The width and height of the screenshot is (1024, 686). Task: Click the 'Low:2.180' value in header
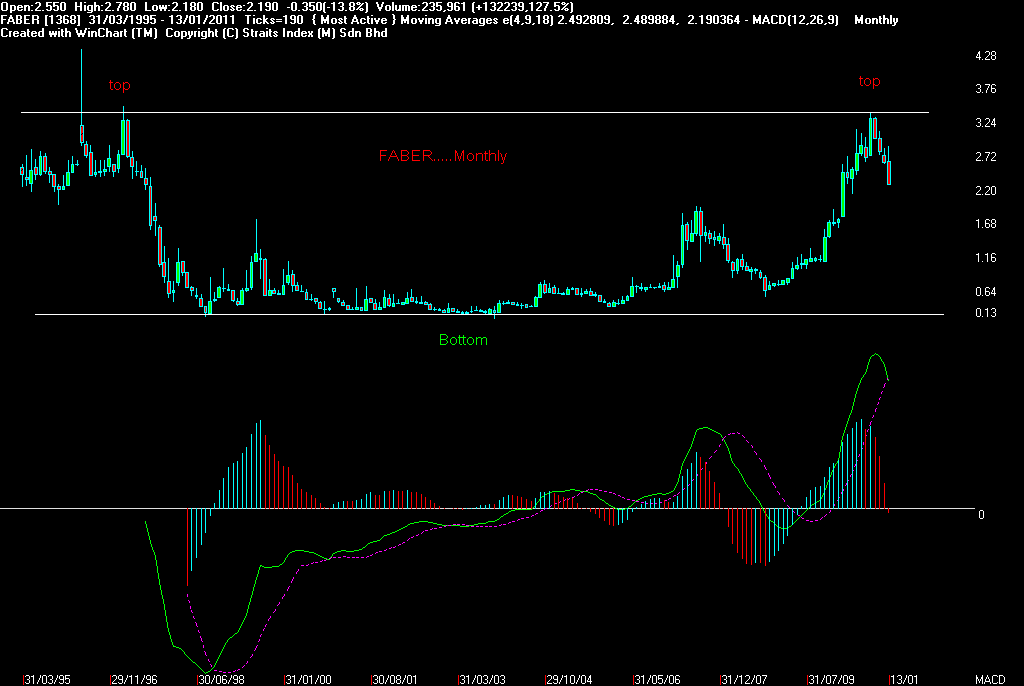tap(174, 7)
